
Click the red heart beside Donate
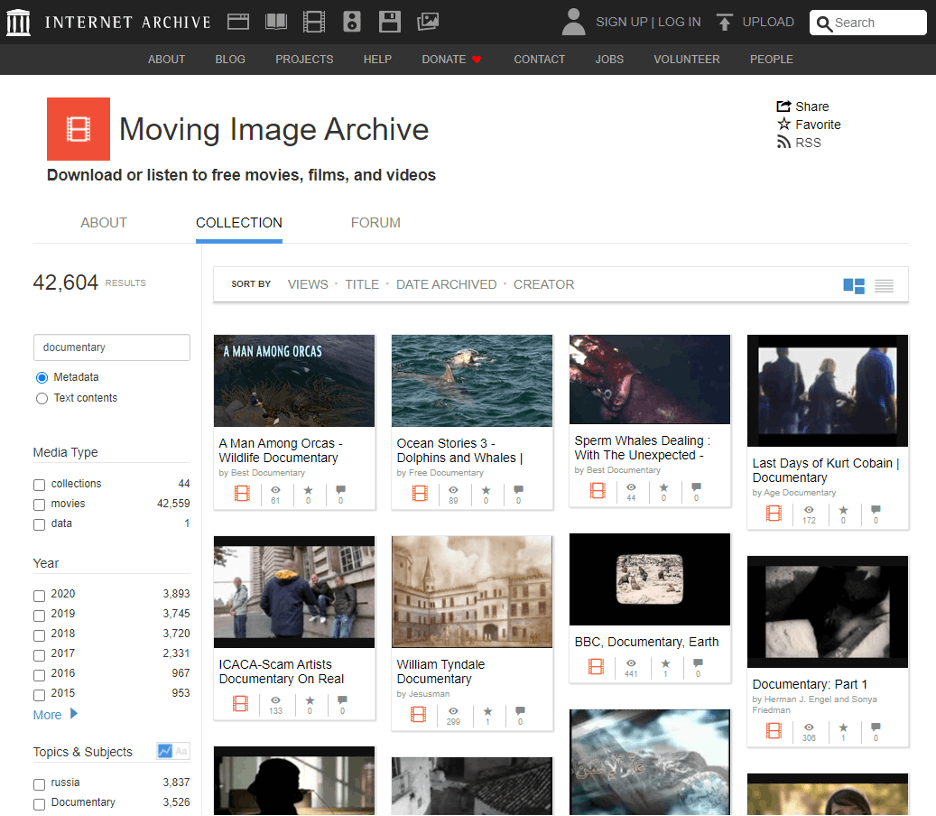(476, 59)
